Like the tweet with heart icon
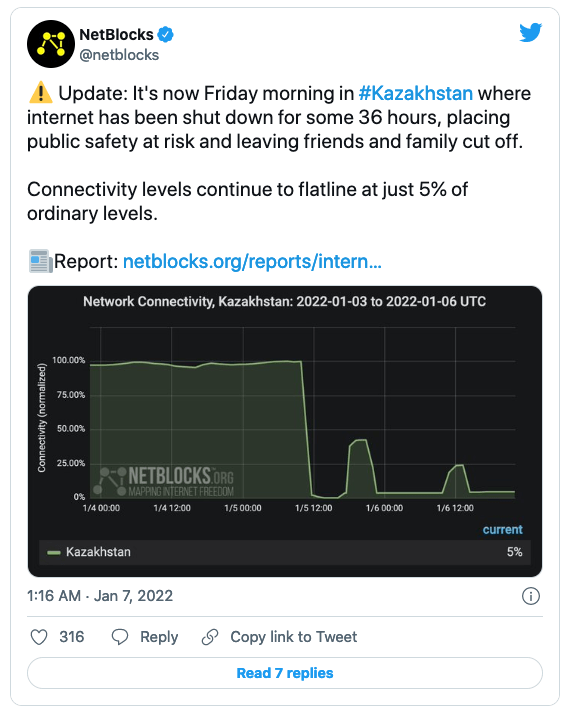This screenshot has height=716, width=569. pyautogui.click(x=39, y=637)
